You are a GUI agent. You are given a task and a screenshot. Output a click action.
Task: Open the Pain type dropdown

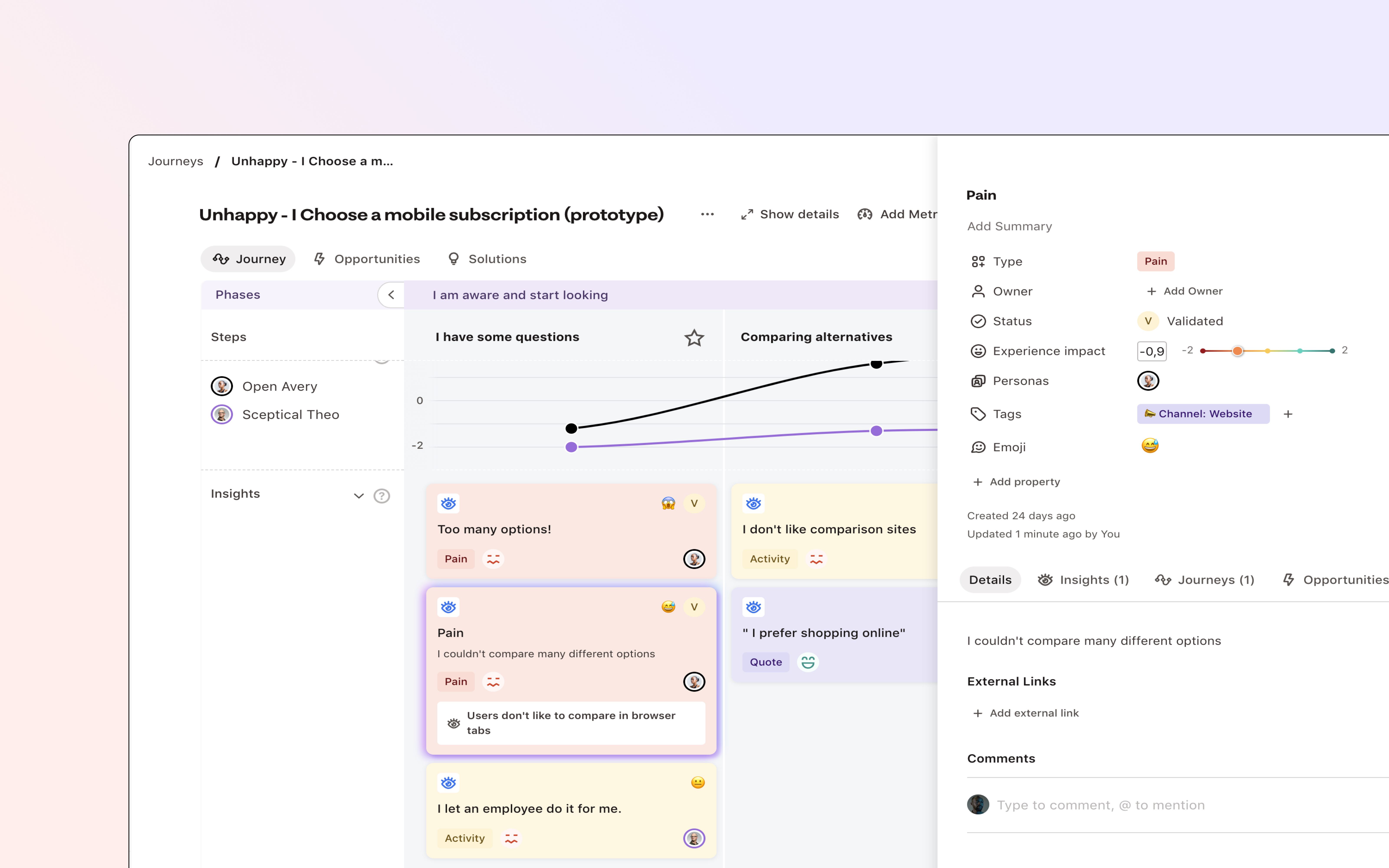pyautogui.click(x=1155, y=261)
